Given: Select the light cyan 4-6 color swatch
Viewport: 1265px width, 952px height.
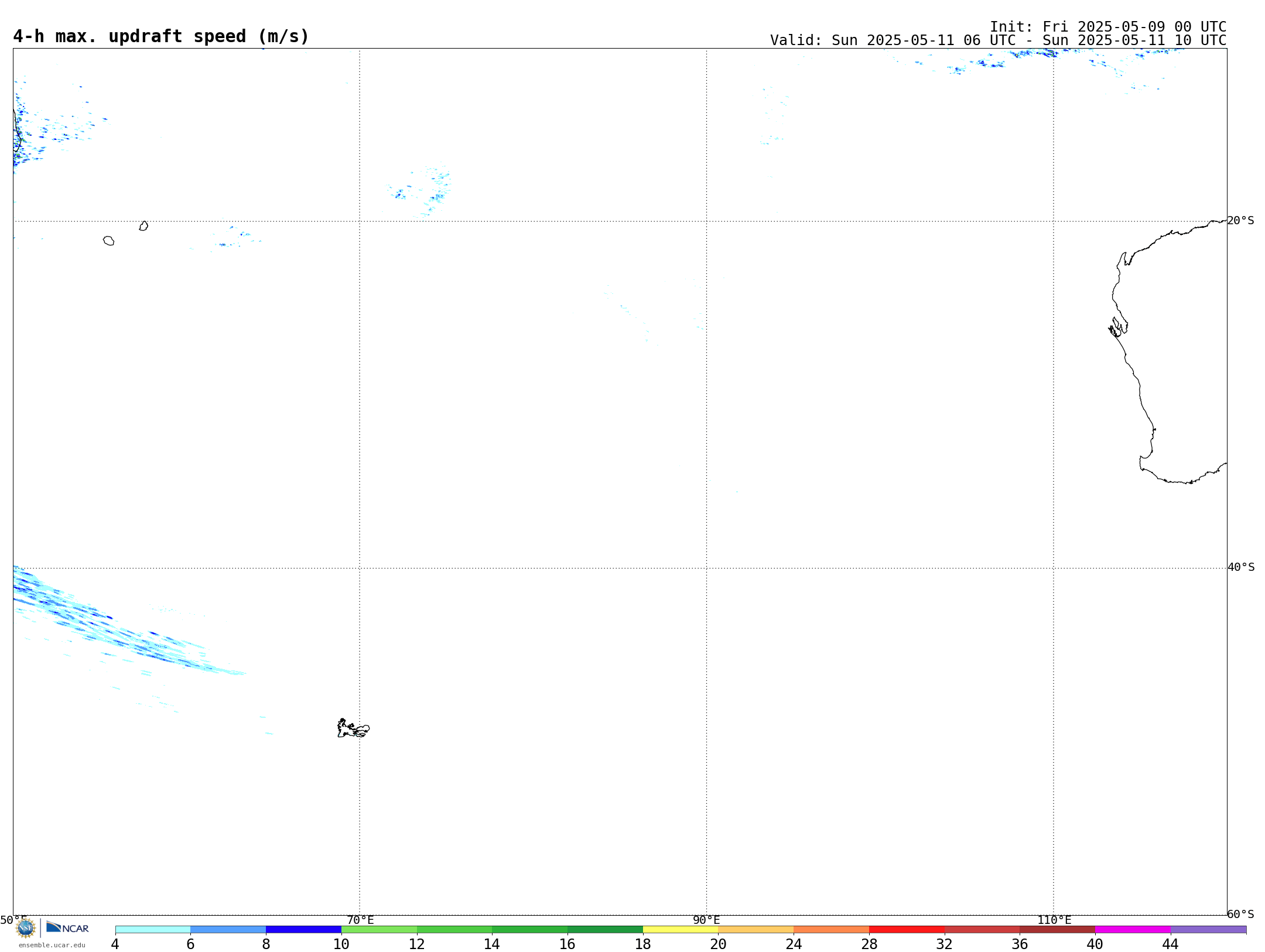Looking at the screenshot, I should 153,929.
